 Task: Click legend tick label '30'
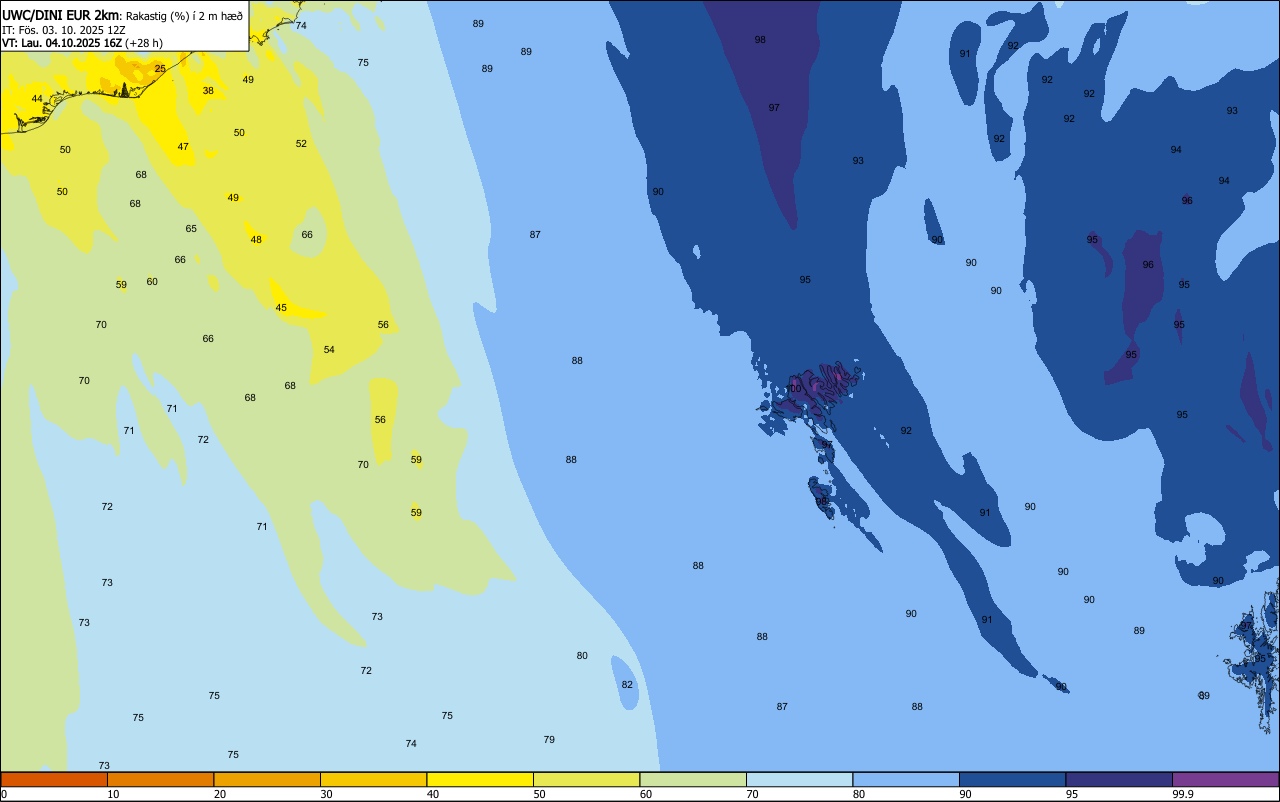pyautogui.click(x=326, y=794)
